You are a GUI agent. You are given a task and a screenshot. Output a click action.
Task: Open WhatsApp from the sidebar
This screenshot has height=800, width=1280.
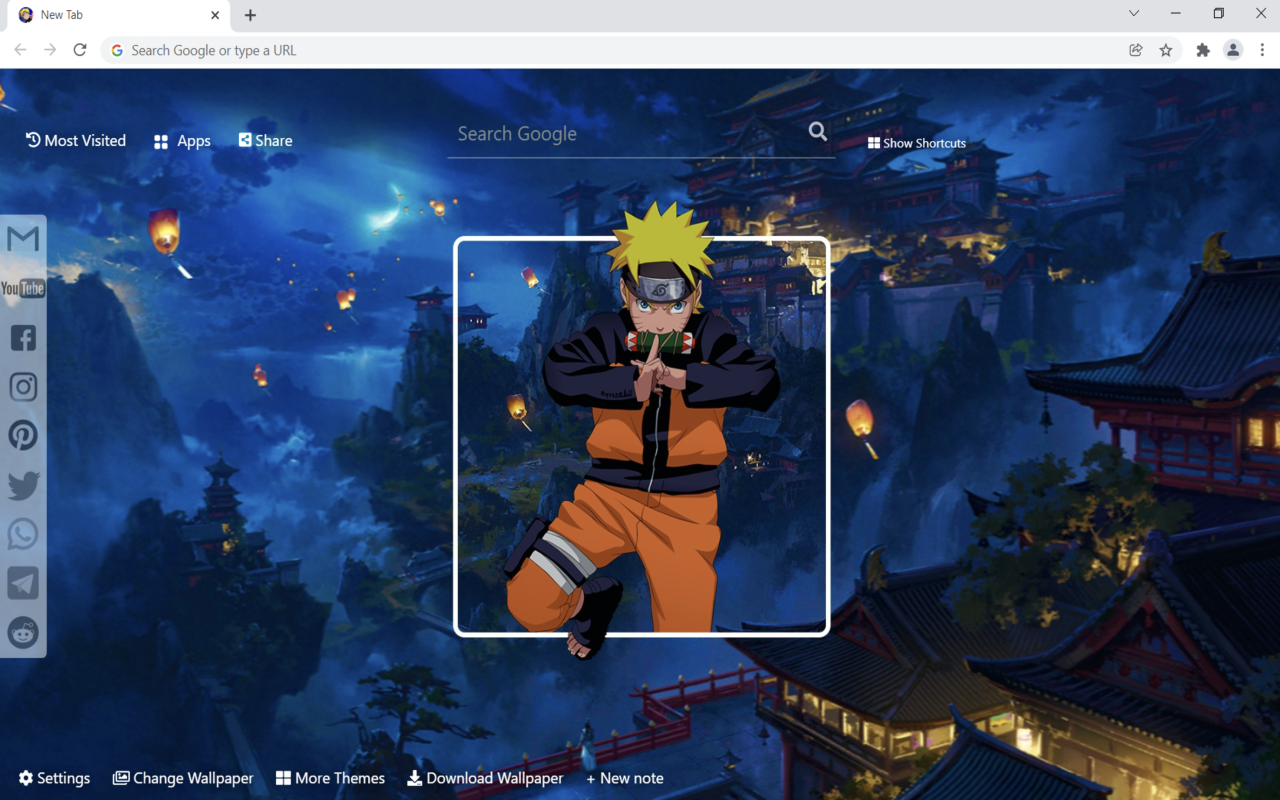23,535
